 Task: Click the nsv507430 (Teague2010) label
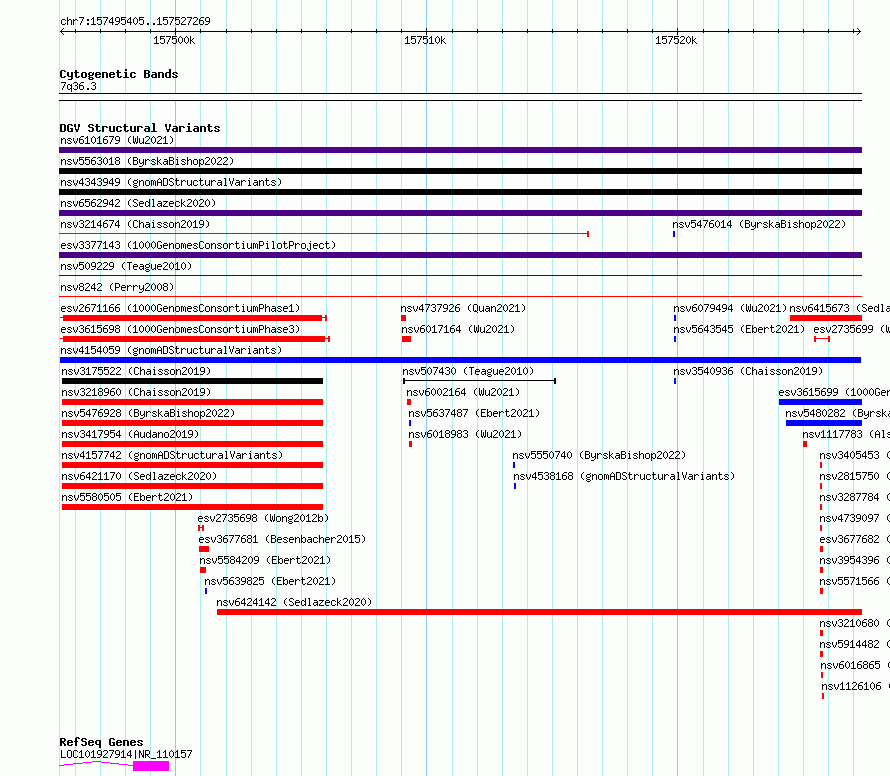(468, 371)
